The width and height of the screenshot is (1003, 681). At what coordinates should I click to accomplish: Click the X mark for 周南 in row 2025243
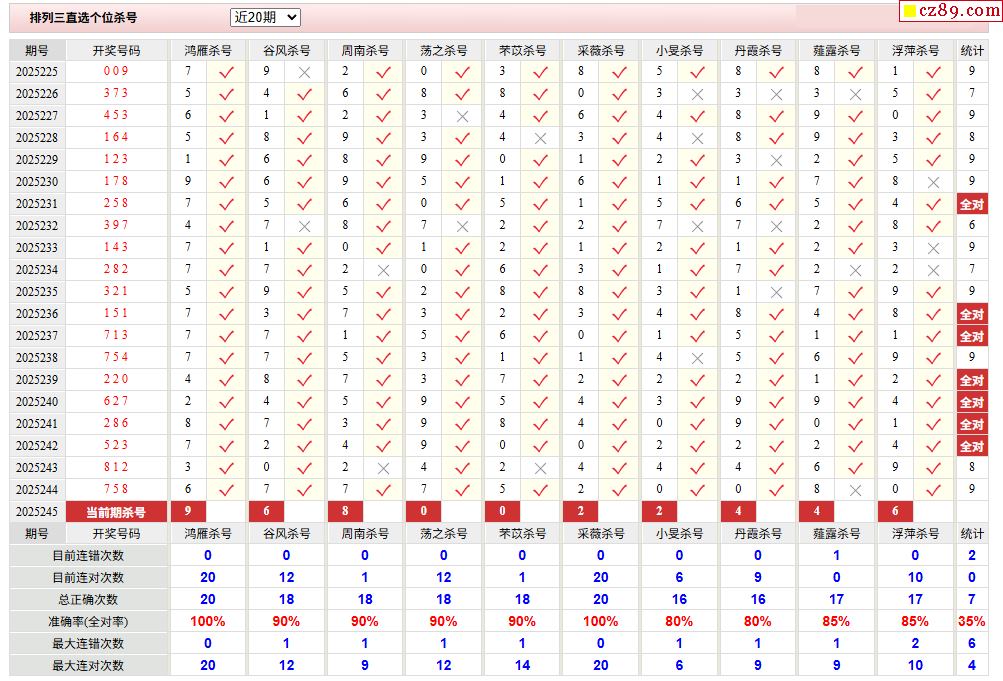tap(383, 468)
